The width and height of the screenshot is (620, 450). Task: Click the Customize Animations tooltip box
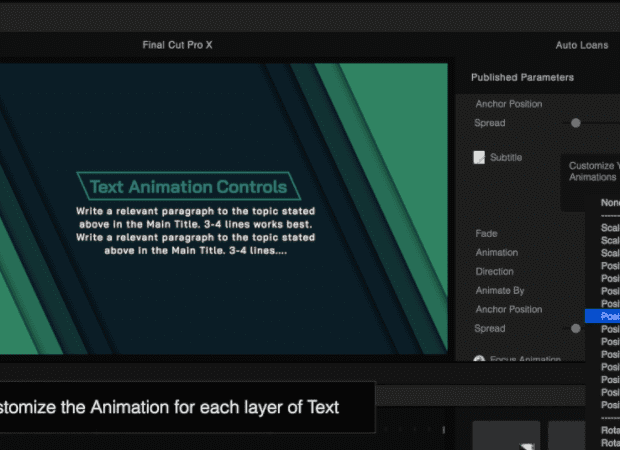590,182
